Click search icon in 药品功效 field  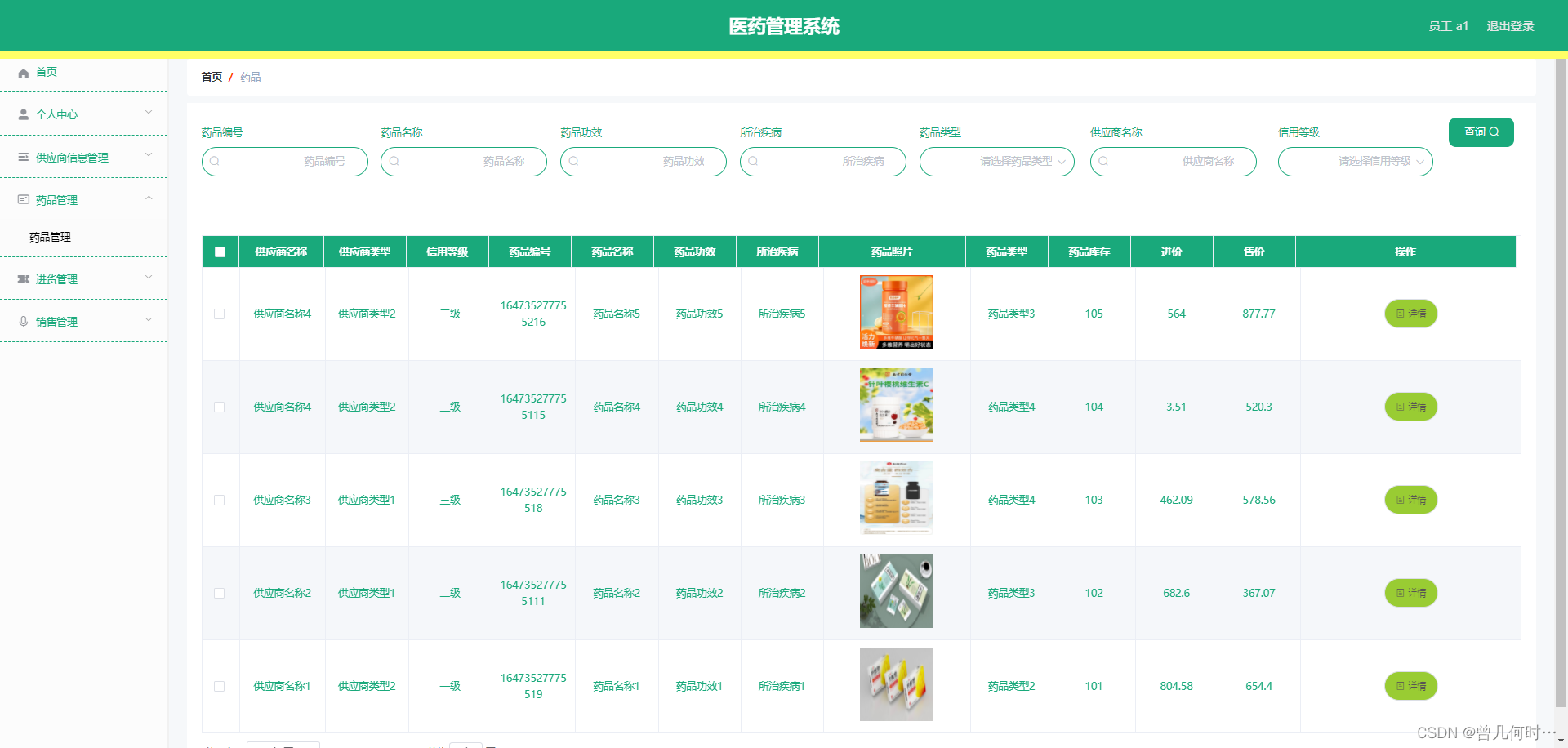(574, 162)
